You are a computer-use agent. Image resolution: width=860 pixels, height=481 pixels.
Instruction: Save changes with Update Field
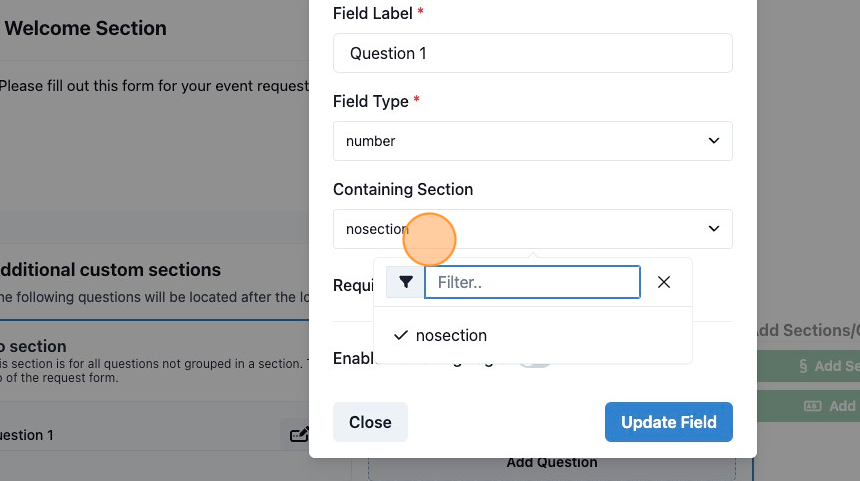coord(669,422)
